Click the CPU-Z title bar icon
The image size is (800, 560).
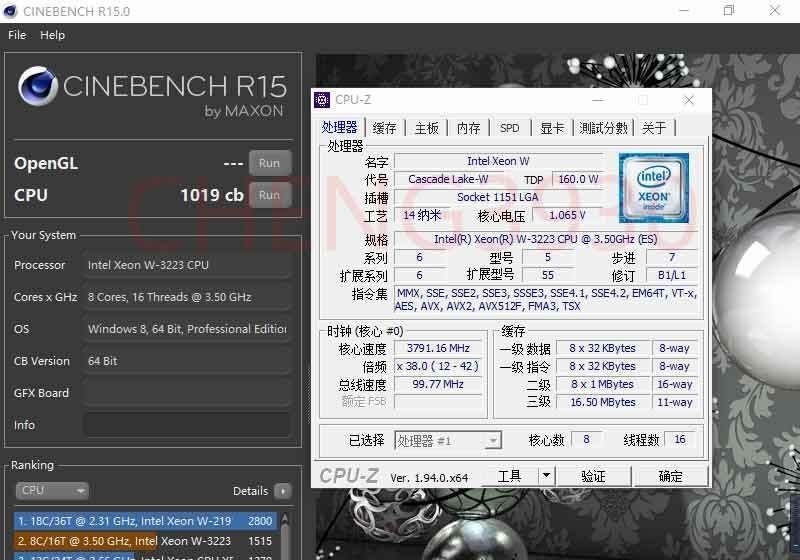322,100
